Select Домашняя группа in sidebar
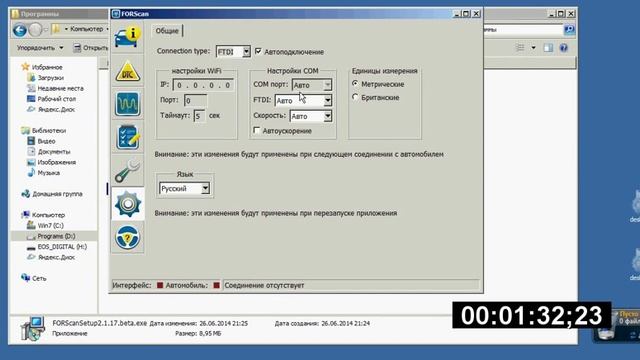The height and width of the screenshot is (360, 640). pyautogui.click(x=57, y=194)
